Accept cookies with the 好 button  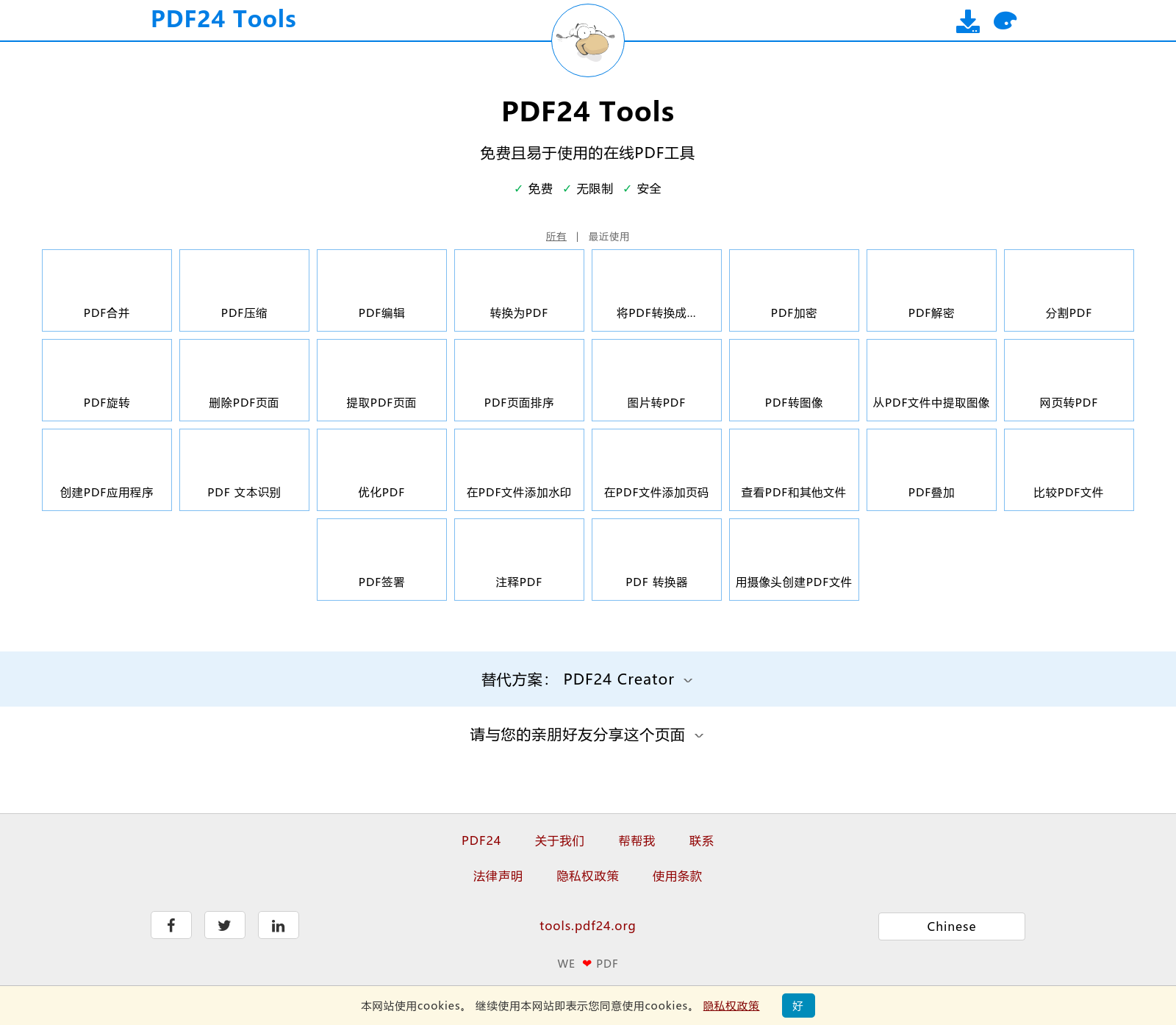(x=798, y=1006)
